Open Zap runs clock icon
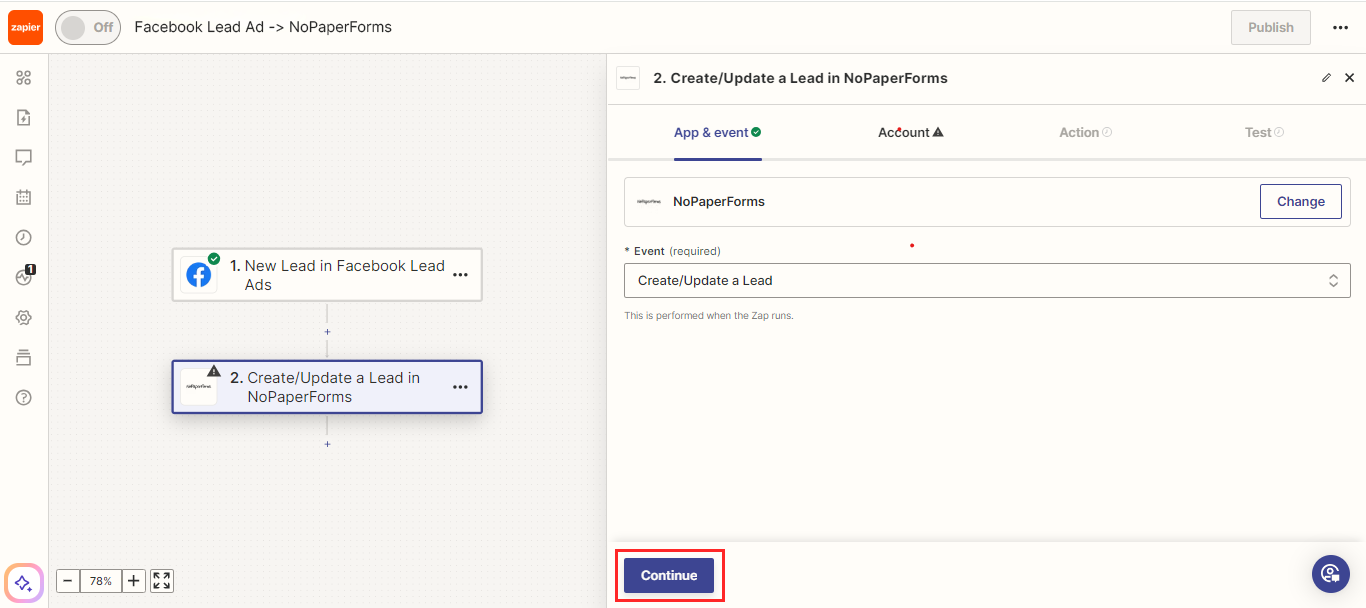Screen dimensions: 1366x608 [x=24, y=238]
